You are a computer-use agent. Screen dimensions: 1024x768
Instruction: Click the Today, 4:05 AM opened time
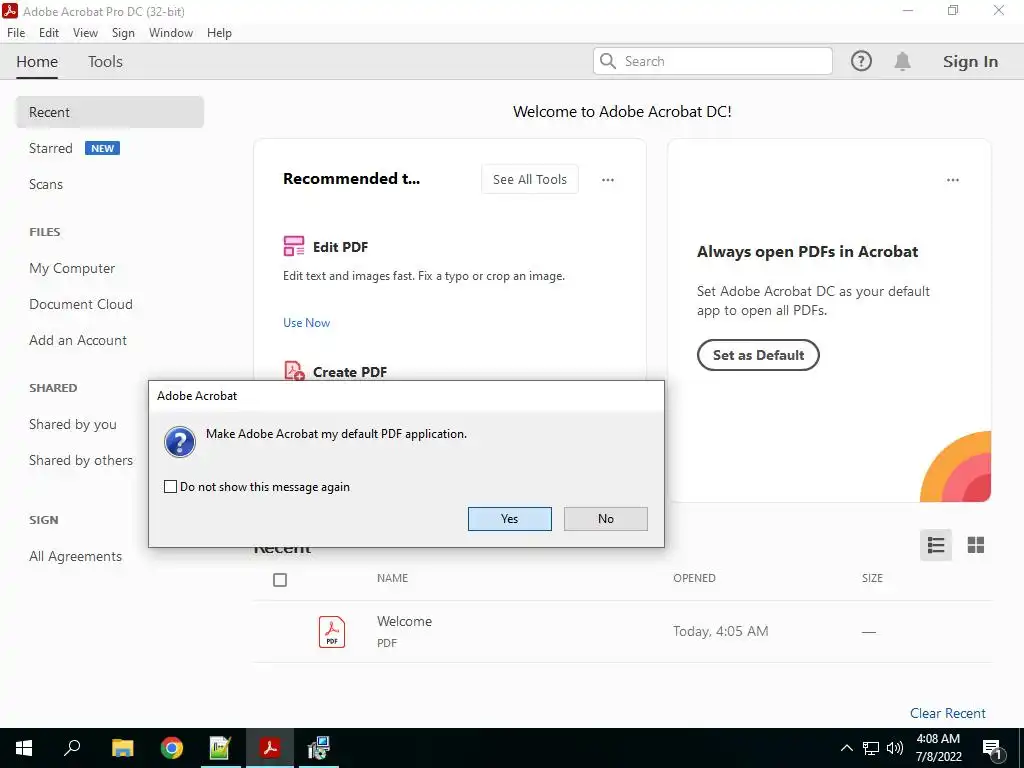click(720, 632)
